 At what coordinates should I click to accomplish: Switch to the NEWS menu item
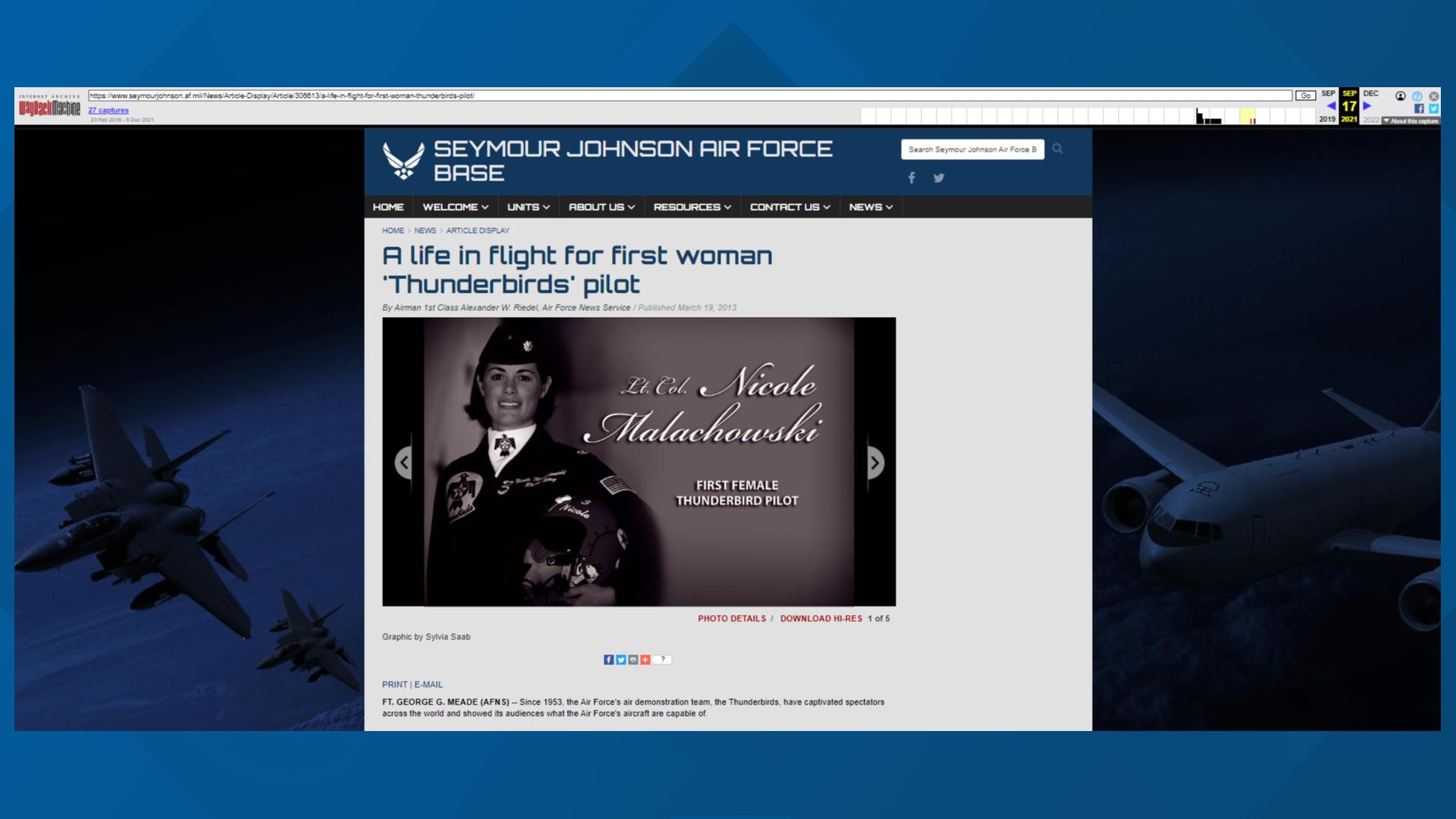[x=870, y=206]
